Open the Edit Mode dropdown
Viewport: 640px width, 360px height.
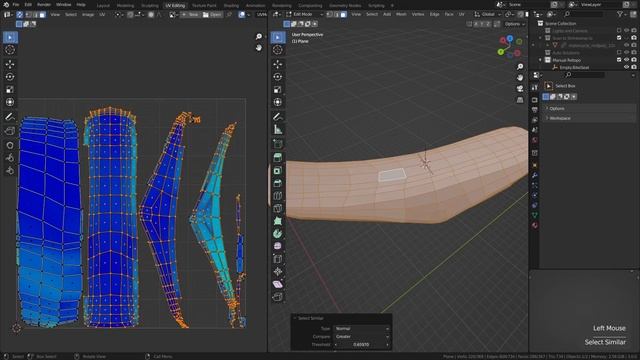[x=305, y=14]
